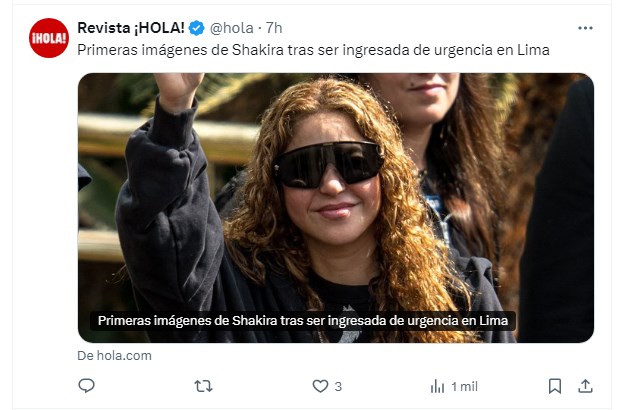Follow the De hola.com source link

tap(114, 355)
